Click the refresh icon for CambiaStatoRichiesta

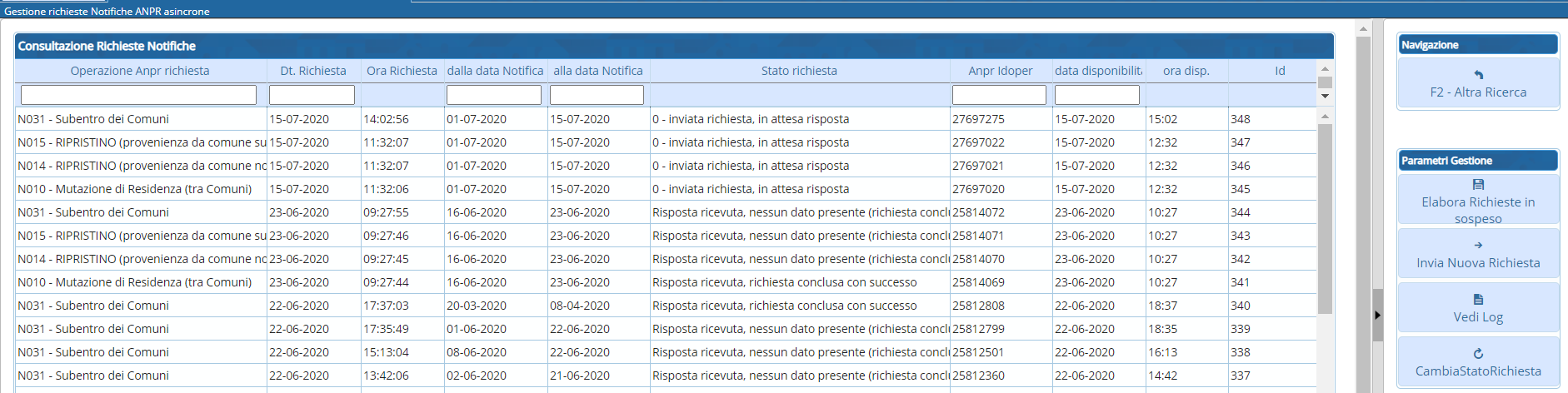tap(1478, 354)
